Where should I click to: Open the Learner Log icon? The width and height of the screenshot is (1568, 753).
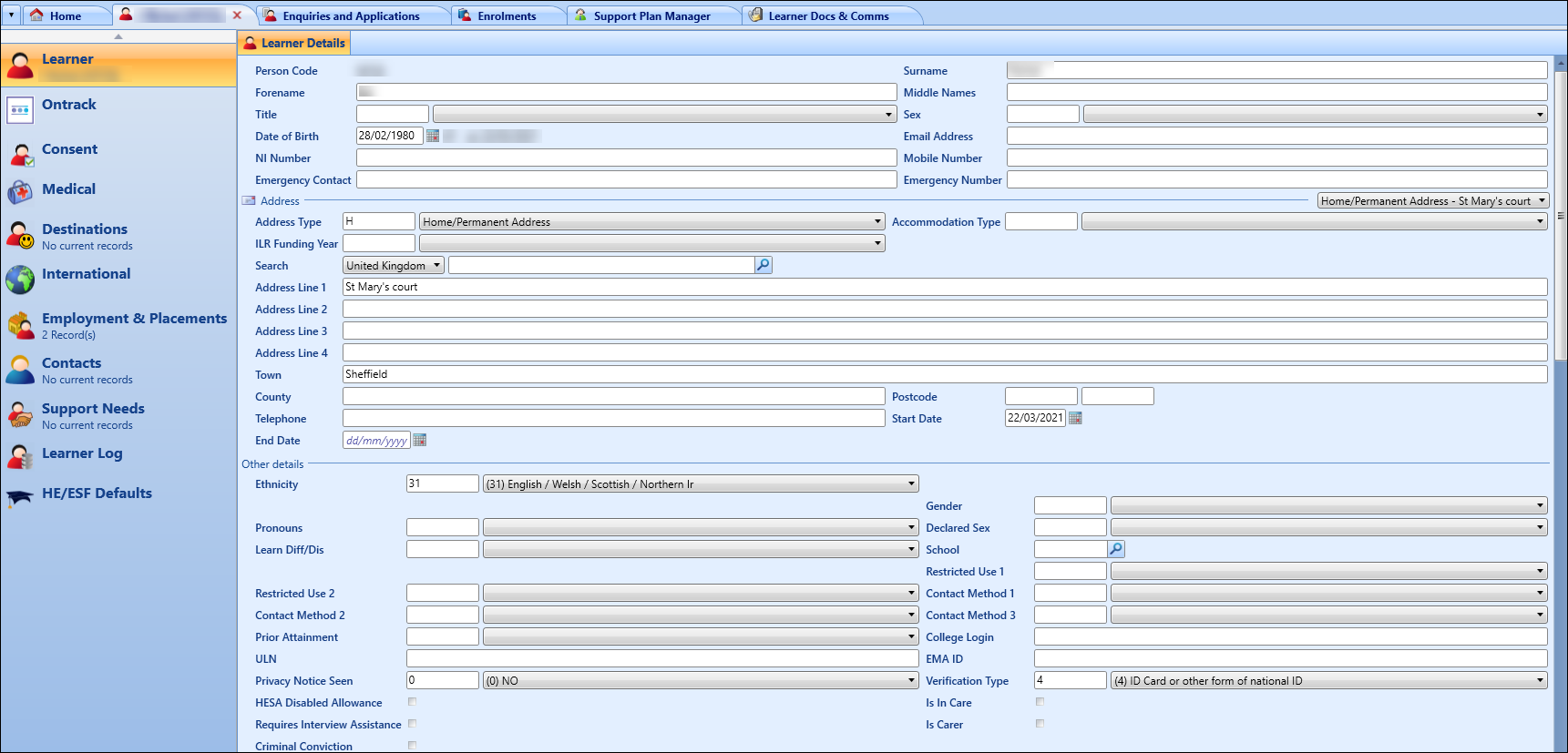[x=20, y=457]
